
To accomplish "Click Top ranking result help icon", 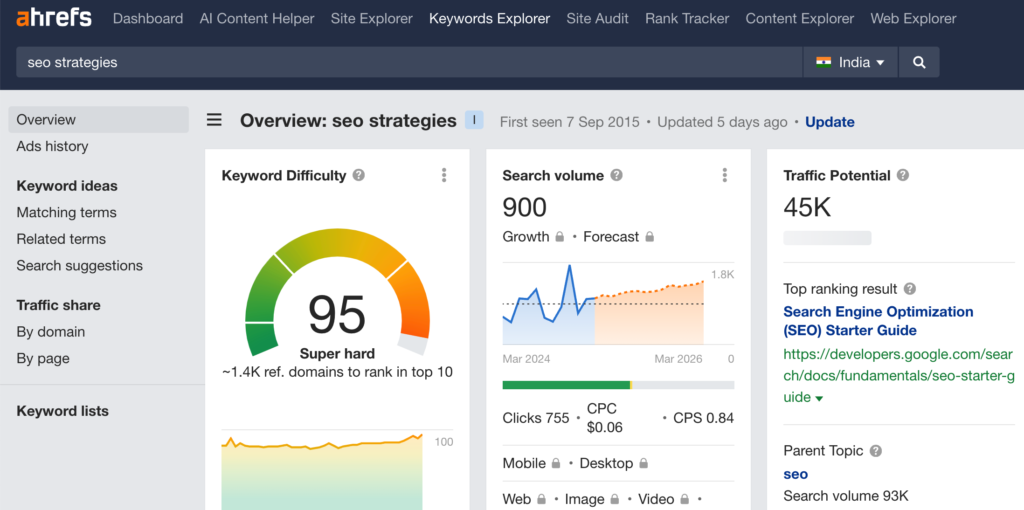I will [x=910, y=289].
